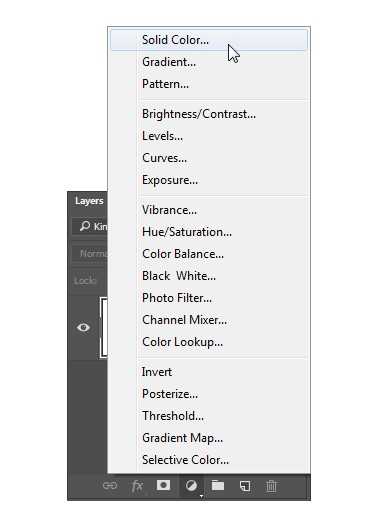Click the link layers icon
373x529 pixels.
pyautogui.click(x=110, y=485)
